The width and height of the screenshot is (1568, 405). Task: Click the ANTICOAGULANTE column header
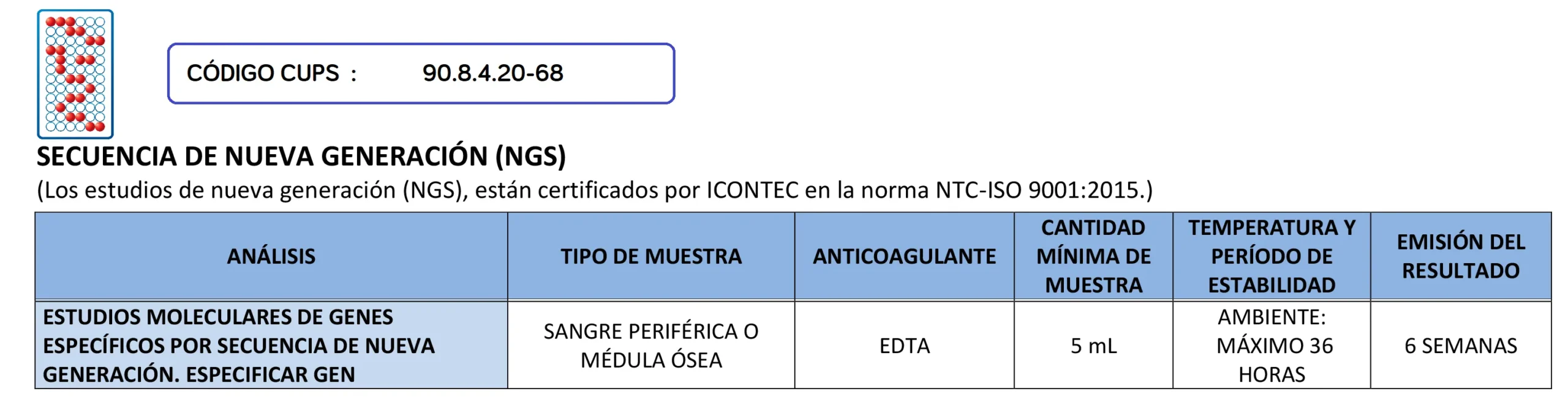(x=904, y=256)
